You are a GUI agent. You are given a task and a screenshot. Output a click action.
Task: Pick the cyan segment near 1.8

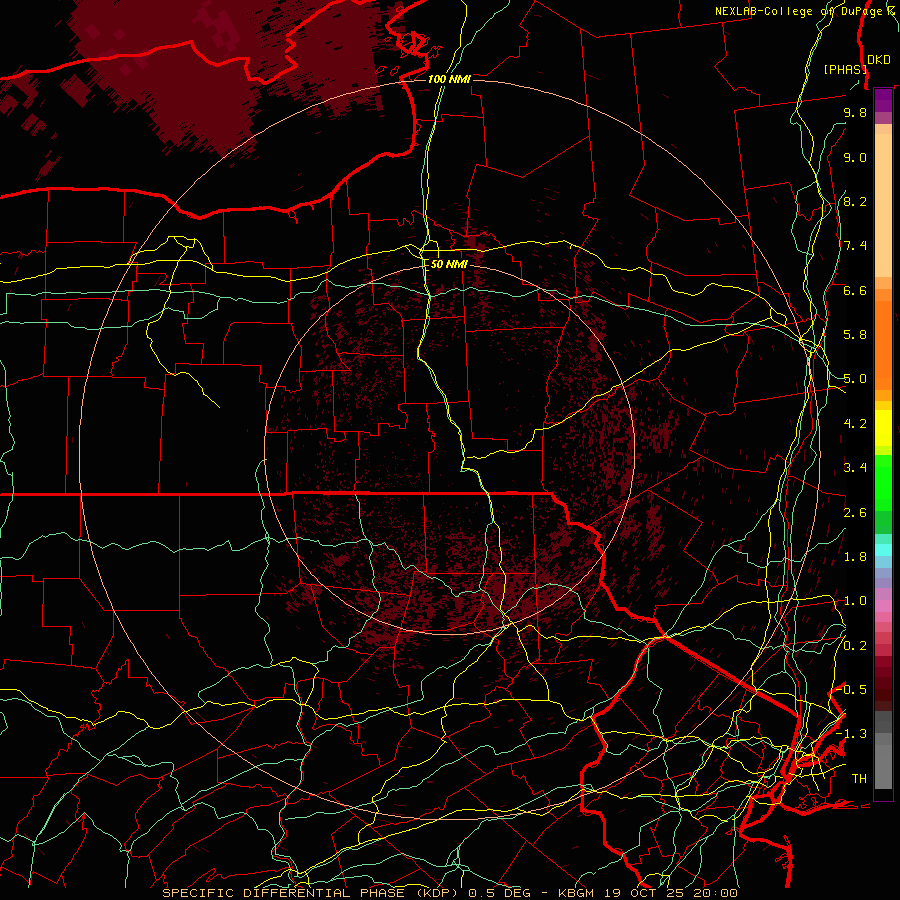tap(883, 550)
